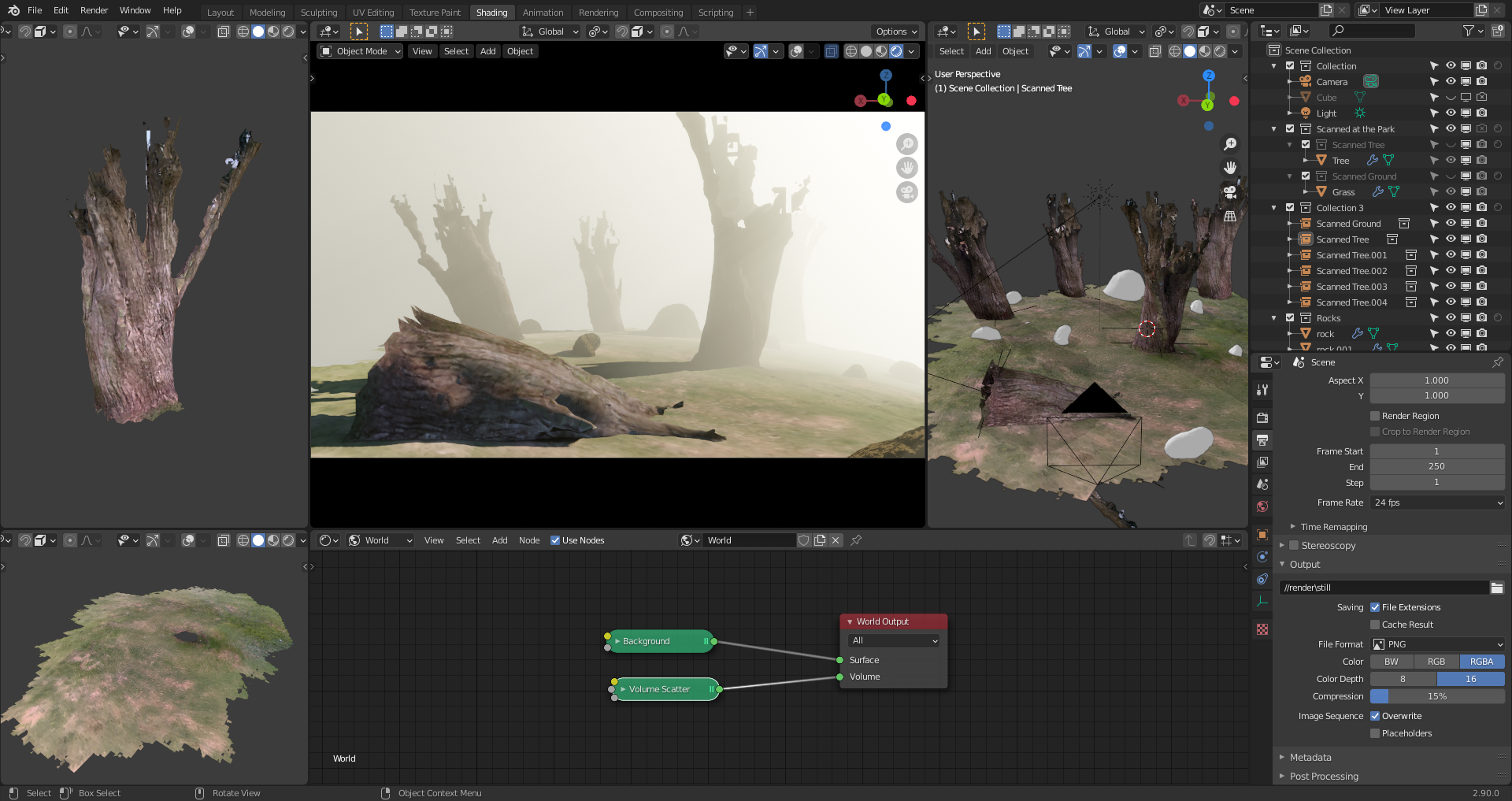Enable the Render Region checkbox
Image resolution: width=1512 pixels, height=801 pixels.
pos(1375,416)
